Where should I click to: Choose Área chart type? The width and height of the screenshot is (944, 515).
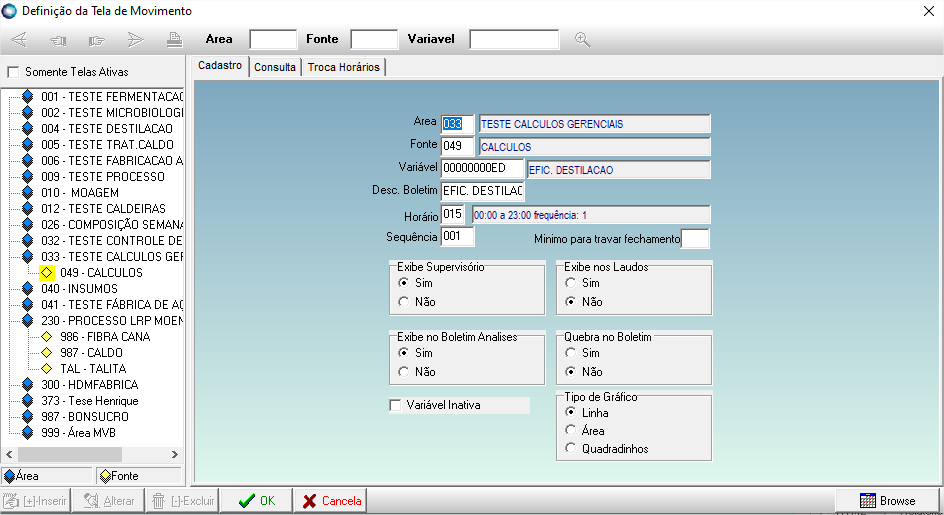point(571,430)
